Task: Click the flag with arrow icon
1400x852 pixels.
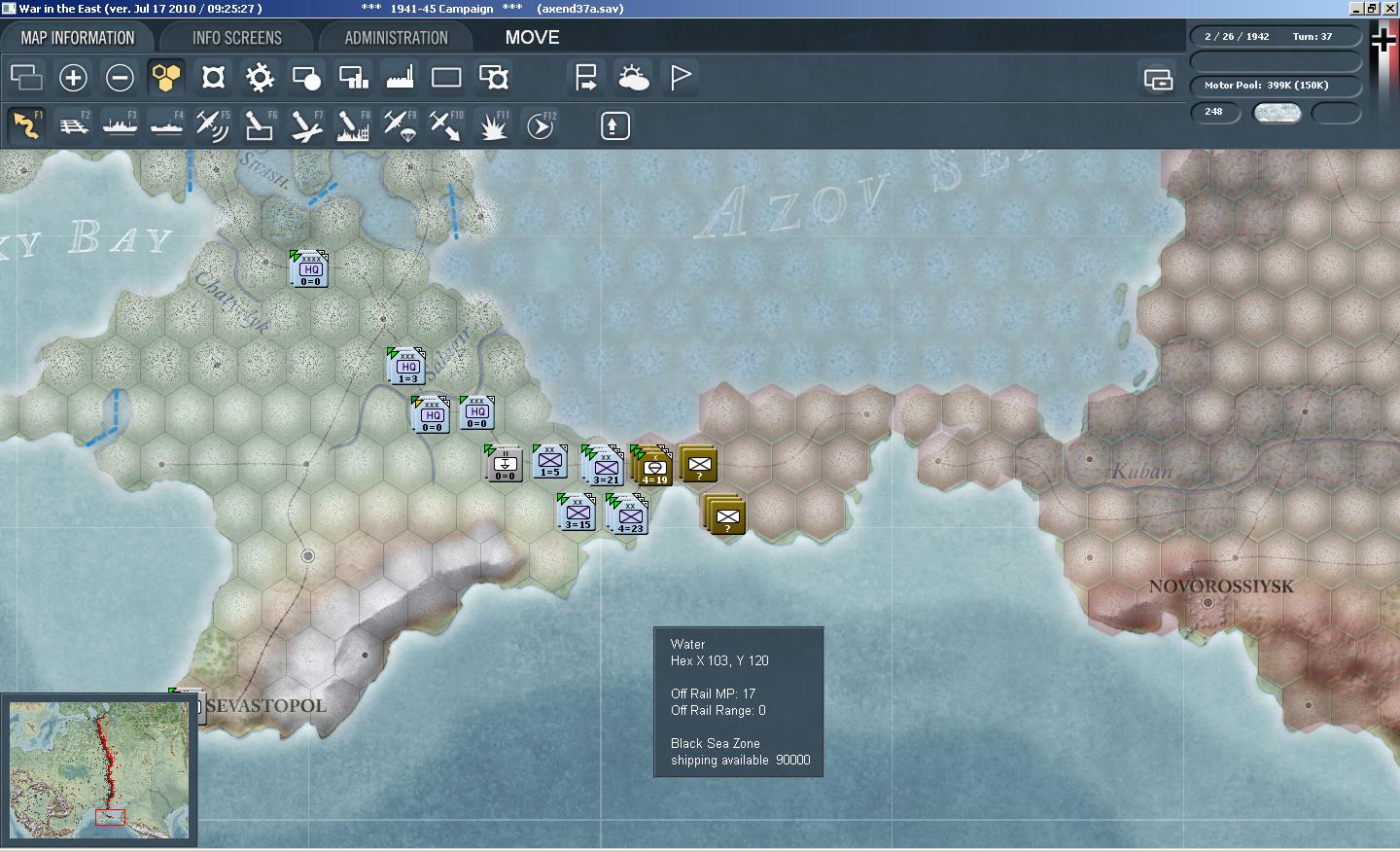Action: point(586,77)
